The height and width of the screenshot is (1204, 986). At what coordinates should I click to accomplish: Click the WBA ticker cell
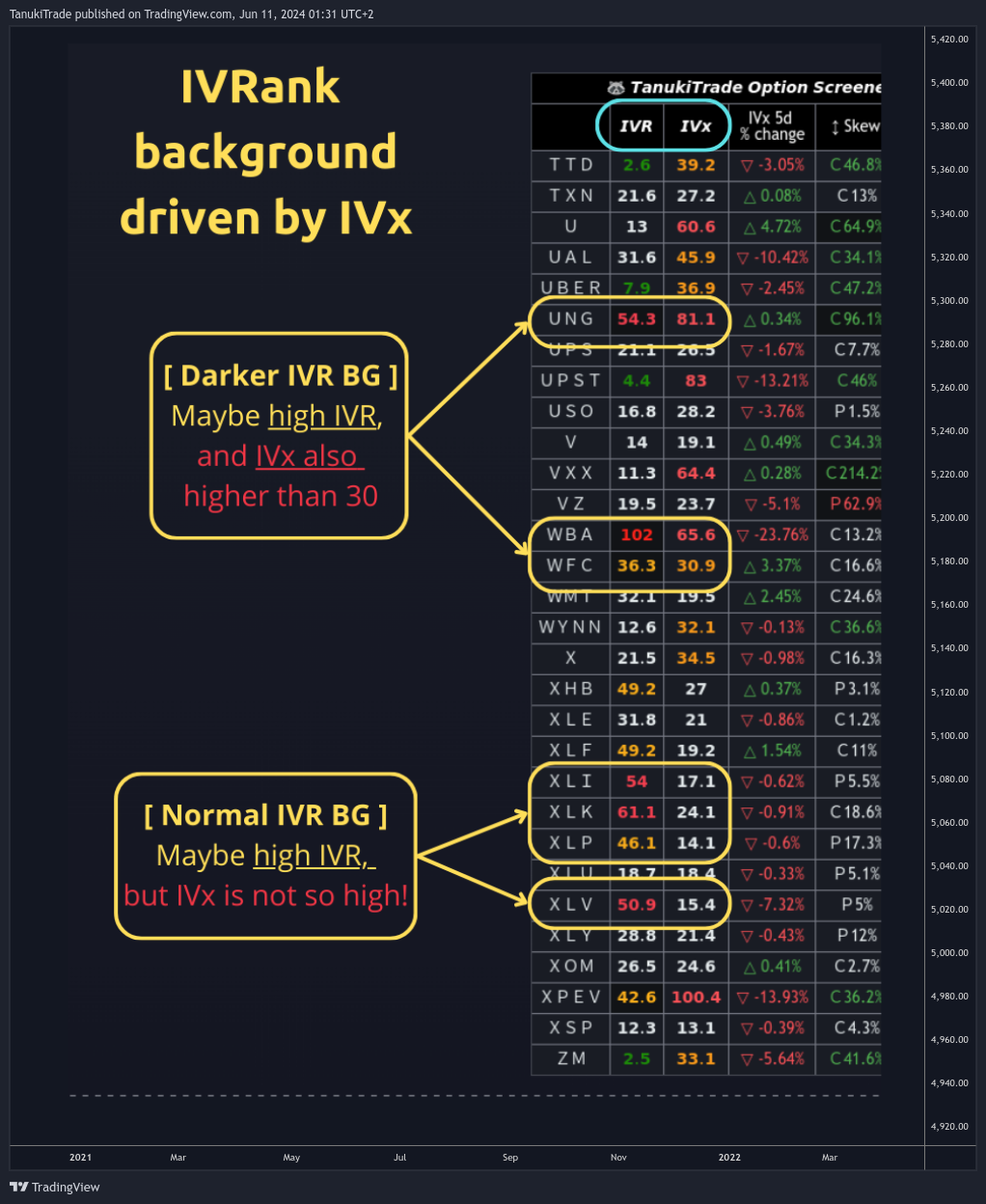570,535
